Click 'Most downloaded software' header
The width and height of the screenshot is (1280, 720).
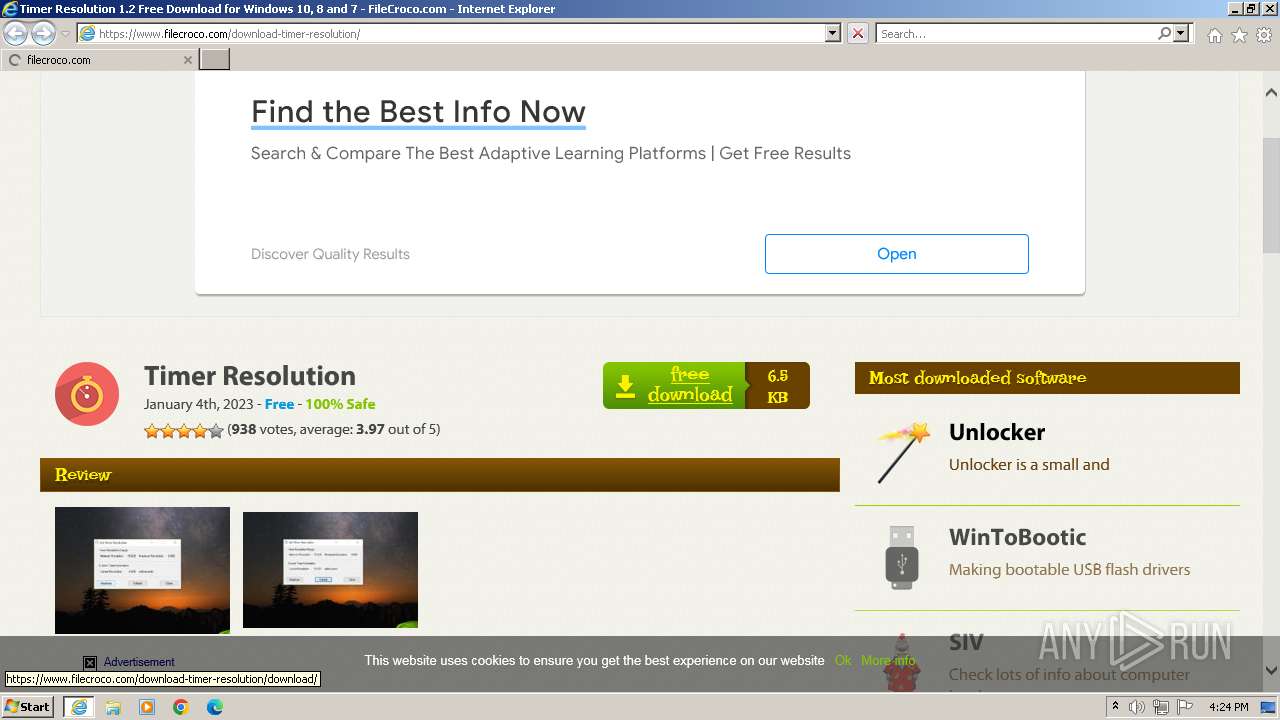pos(1047,378)
